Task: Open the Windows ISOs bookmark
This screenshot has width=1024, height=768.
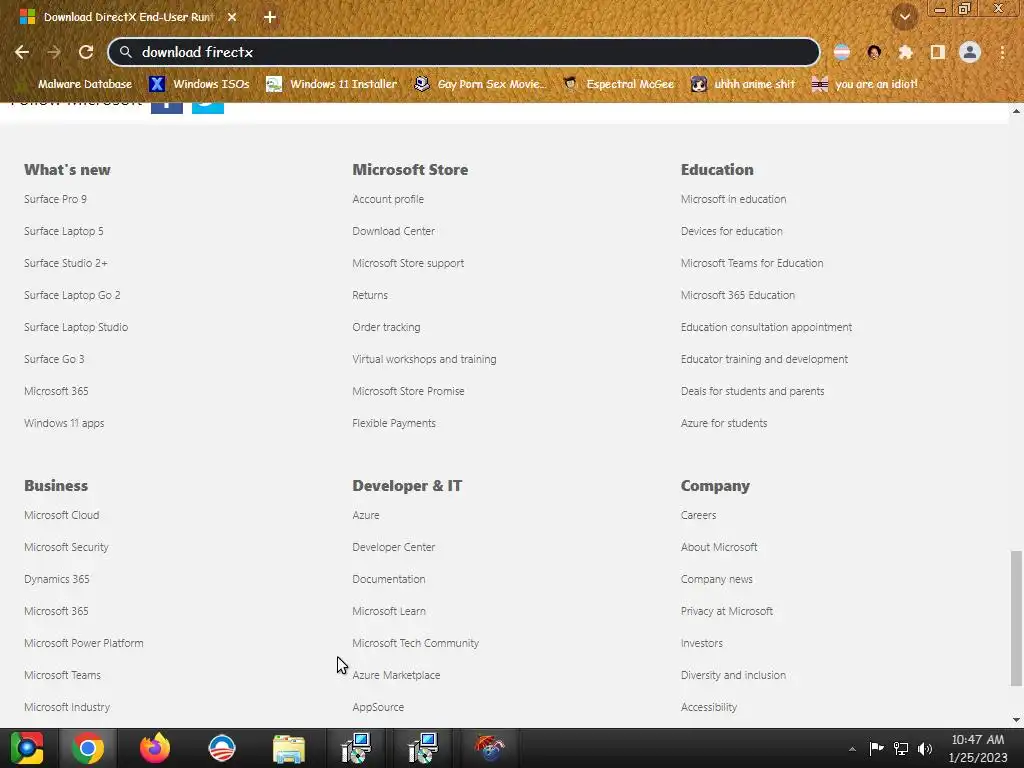Action: click(199, 84)
